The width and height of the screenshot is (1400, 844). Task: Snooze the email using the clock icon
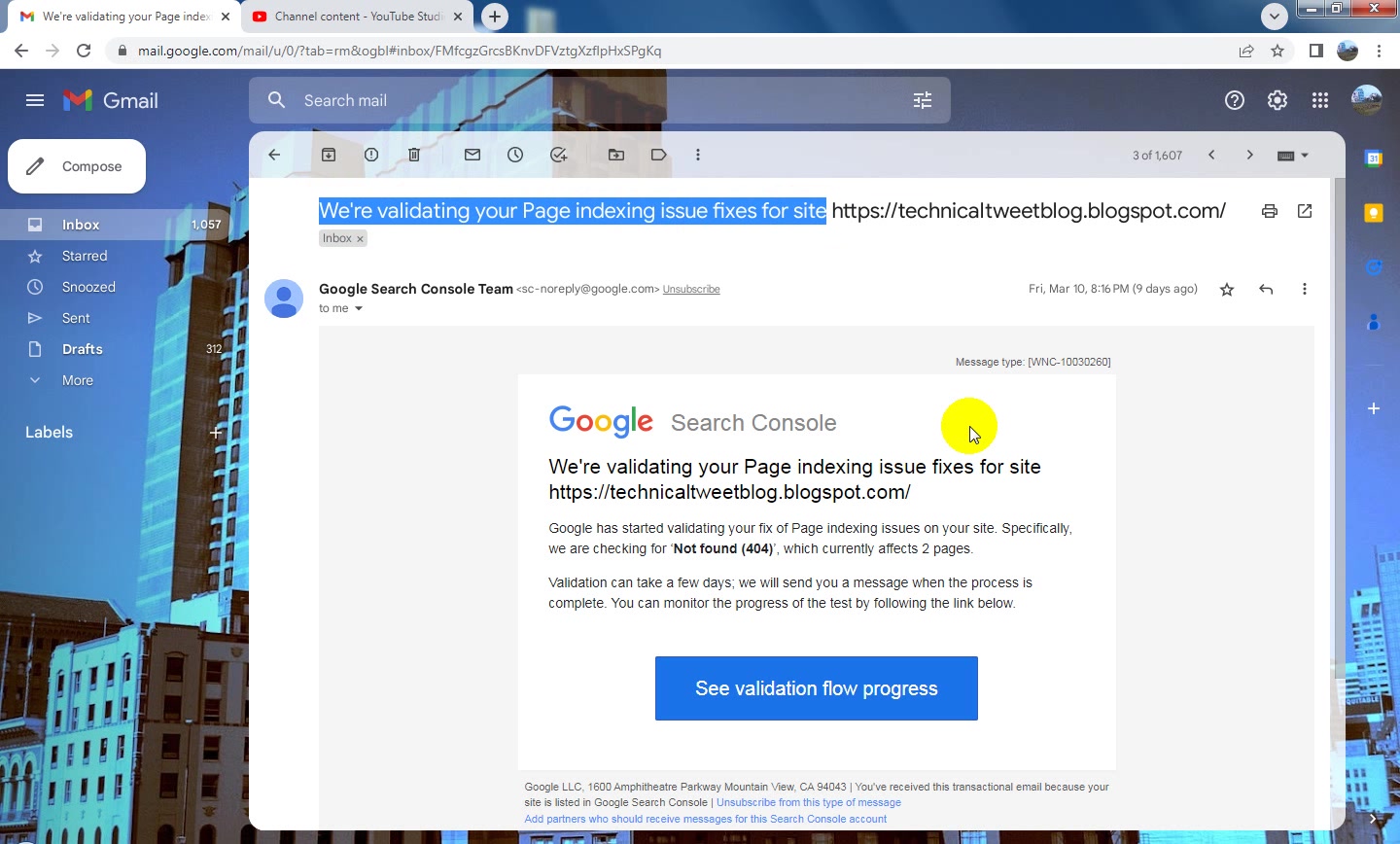coord(515,155)
